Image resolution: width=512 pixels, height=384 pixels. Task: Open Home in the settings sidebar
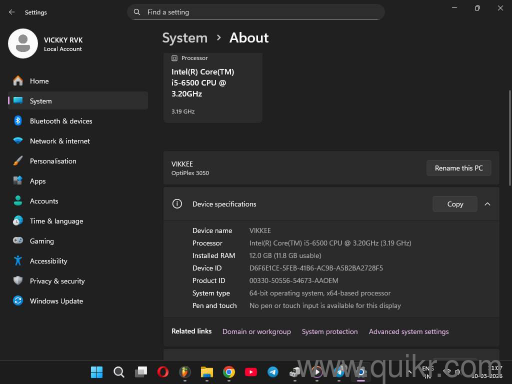78,81
